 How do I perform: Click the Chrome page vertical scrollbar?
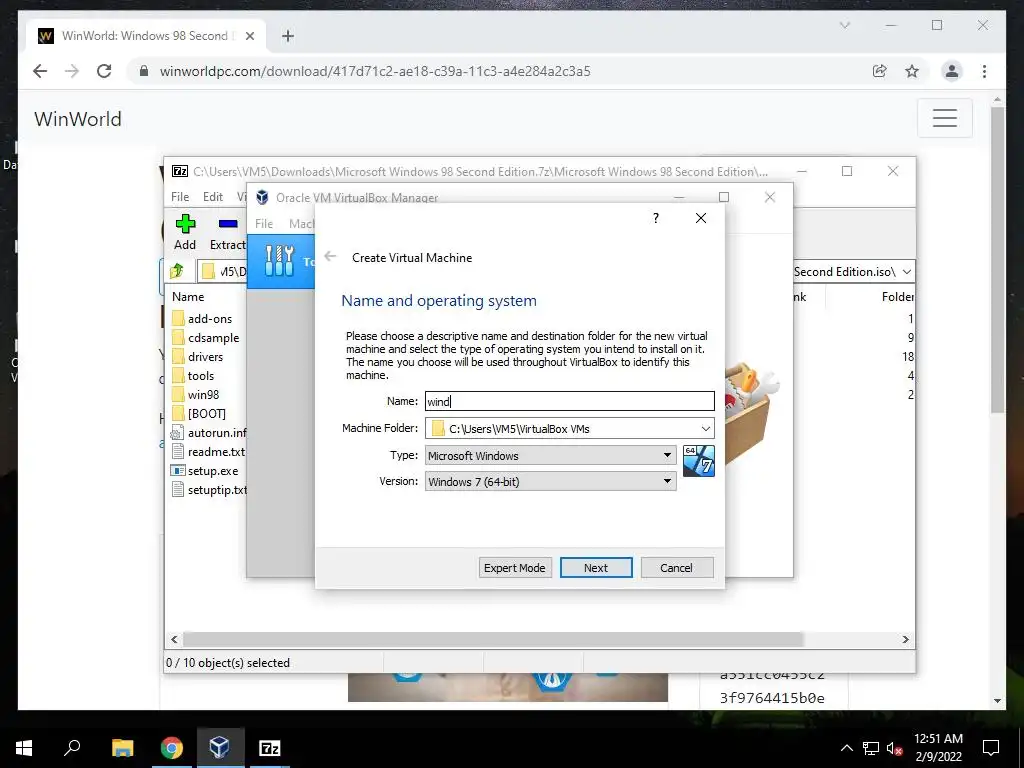click(997, 259)
